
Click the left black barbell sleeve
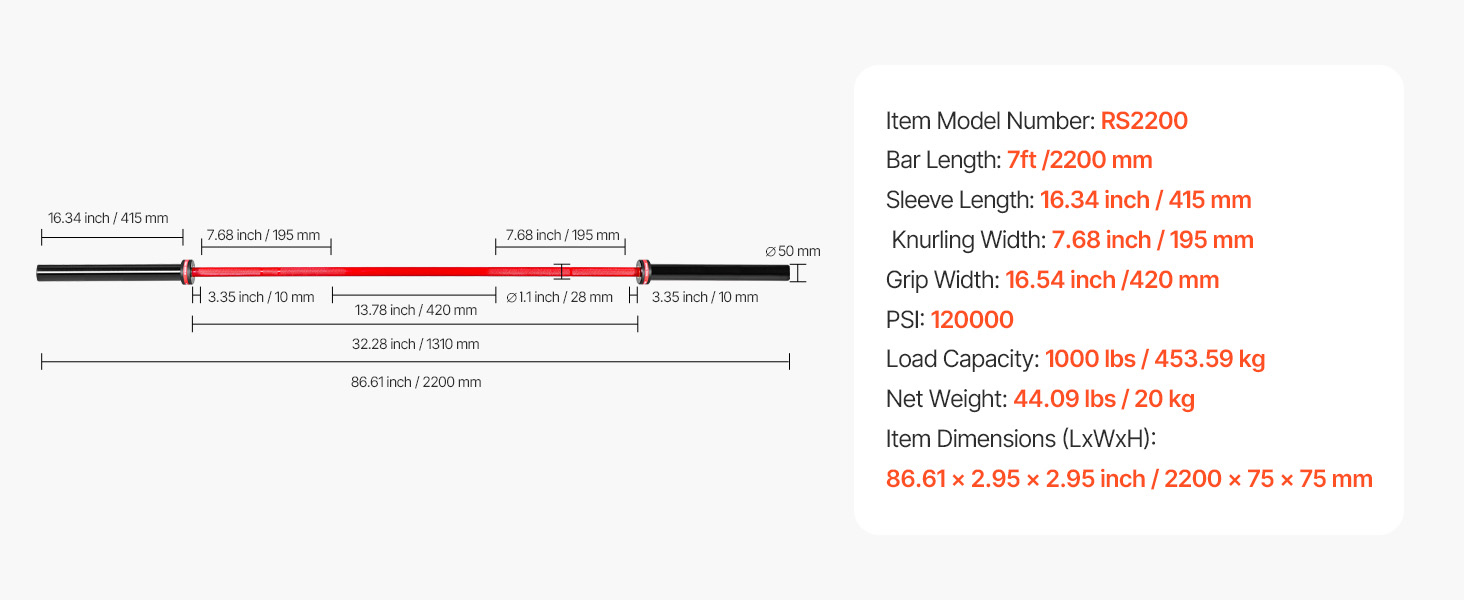click(108, 272)
